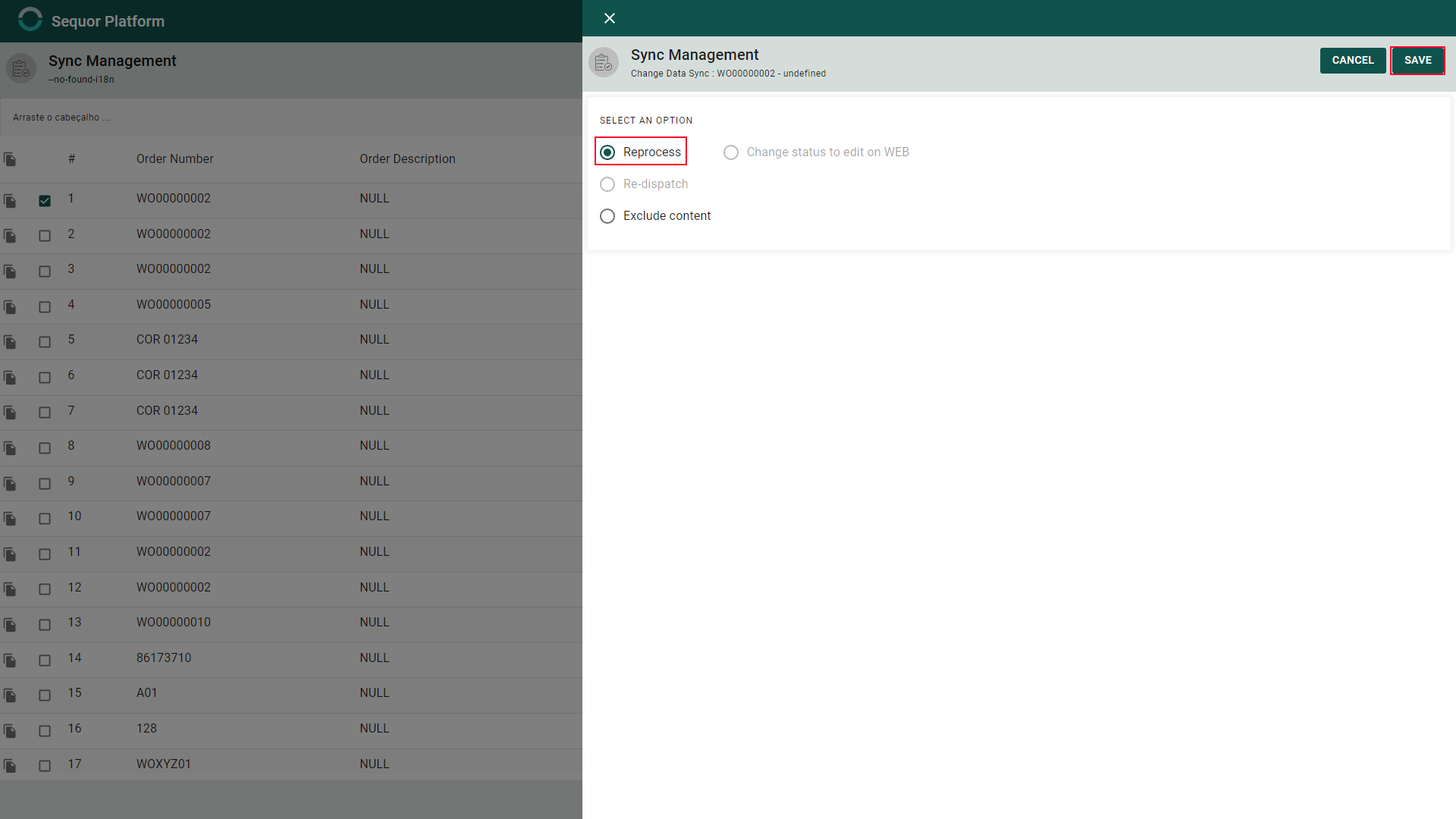
Task: Close the side panel with the X icon
Action: tap(610, 18)
